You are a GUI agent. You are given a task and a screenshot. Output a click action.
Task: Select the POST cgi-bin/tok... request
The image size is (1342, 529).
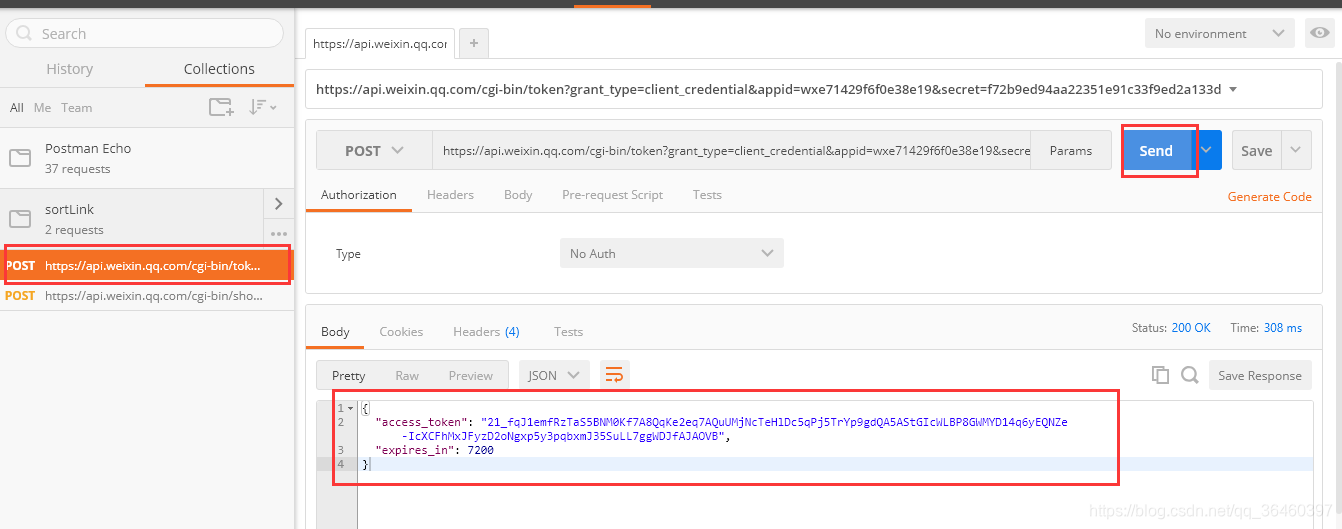[x=147, y=265]
